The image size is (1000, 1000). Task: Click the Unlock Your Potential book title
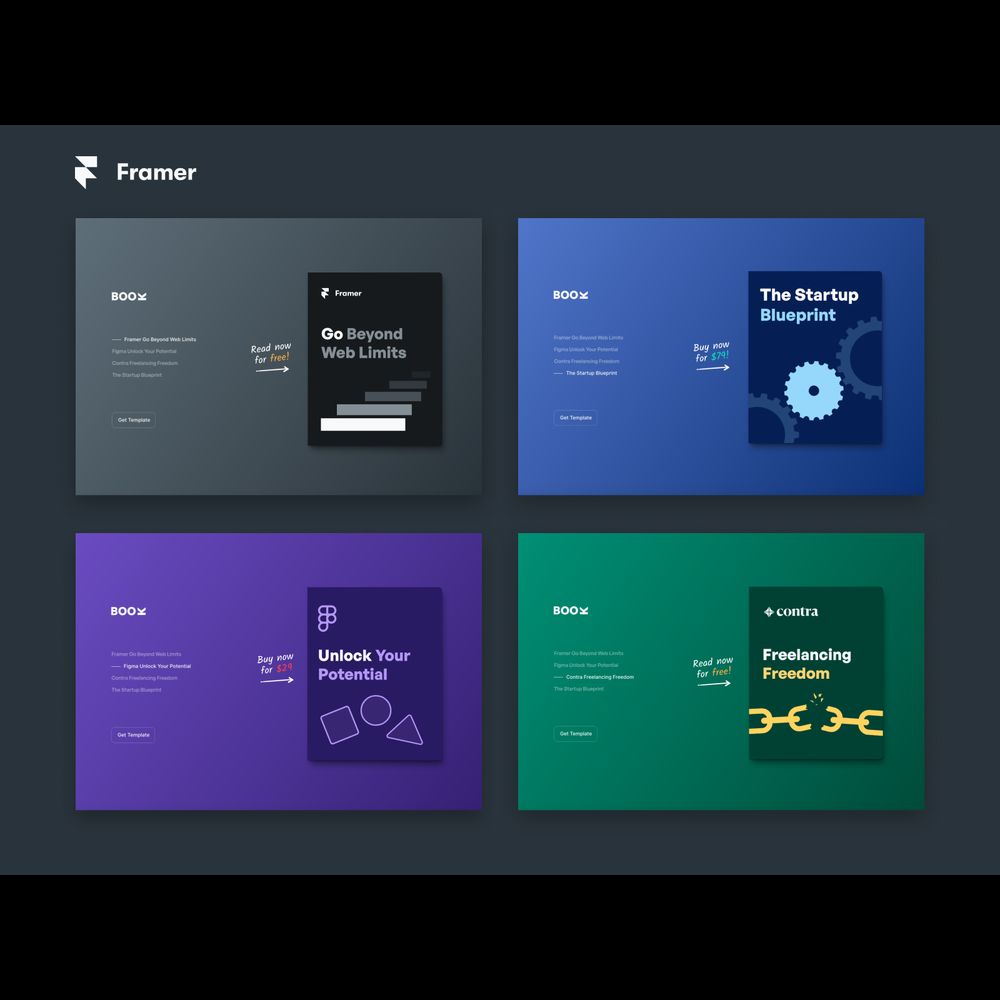click(364, 665)
